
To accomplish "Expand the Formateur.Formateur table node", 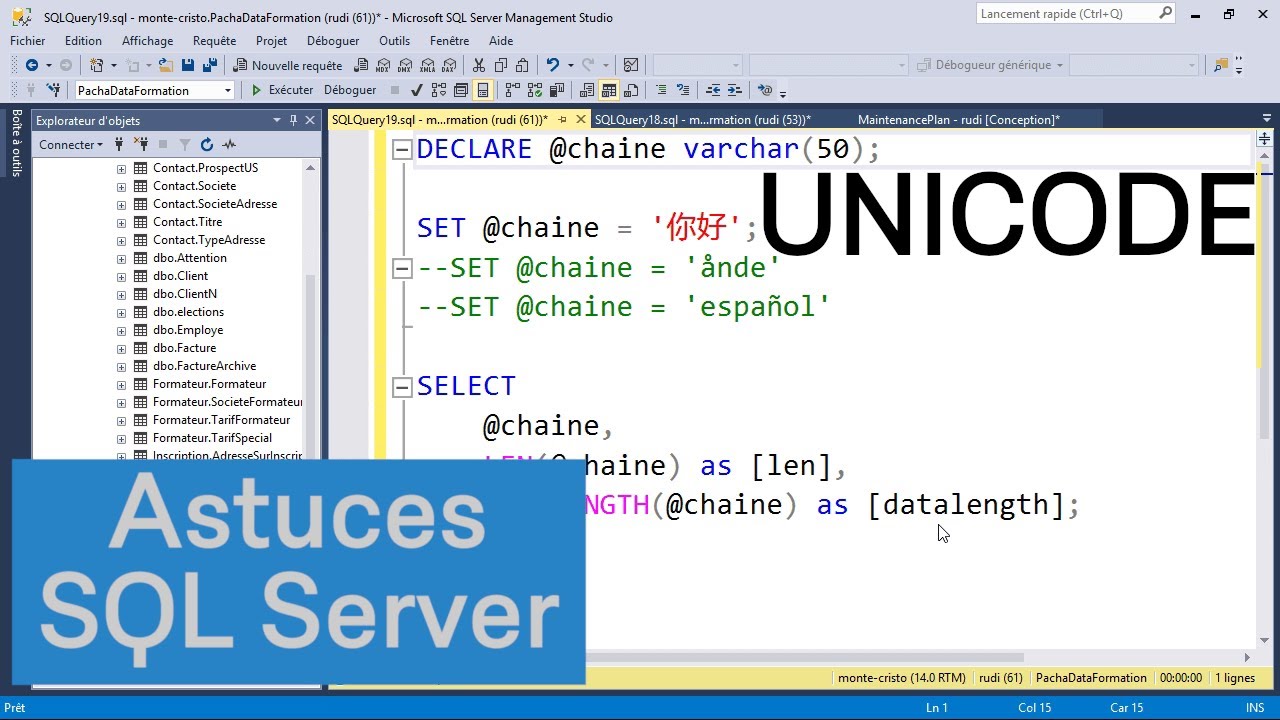I will [122, 384].
